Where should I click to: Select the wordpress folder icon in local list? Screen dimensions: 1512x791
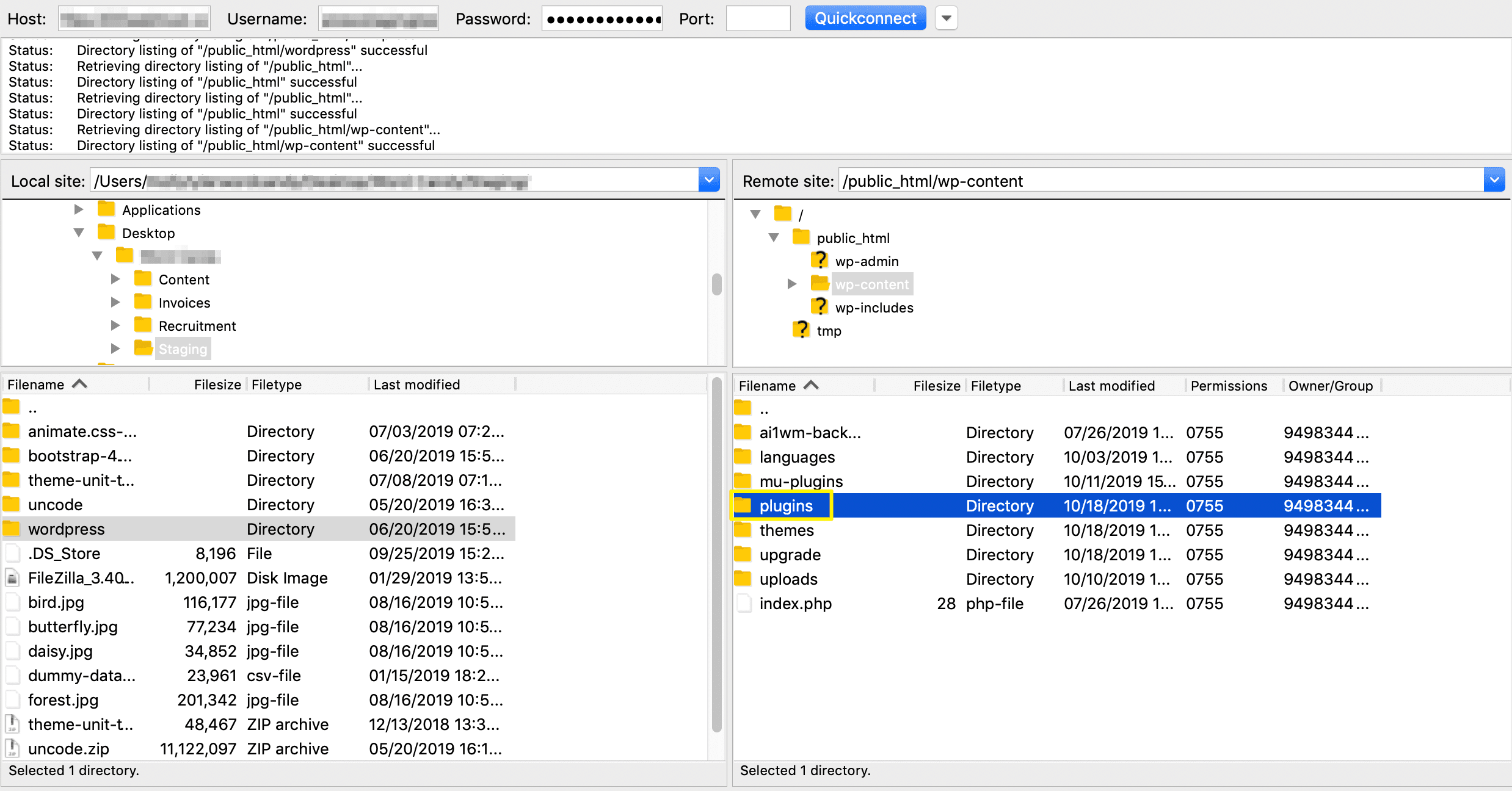coord(11,529)
